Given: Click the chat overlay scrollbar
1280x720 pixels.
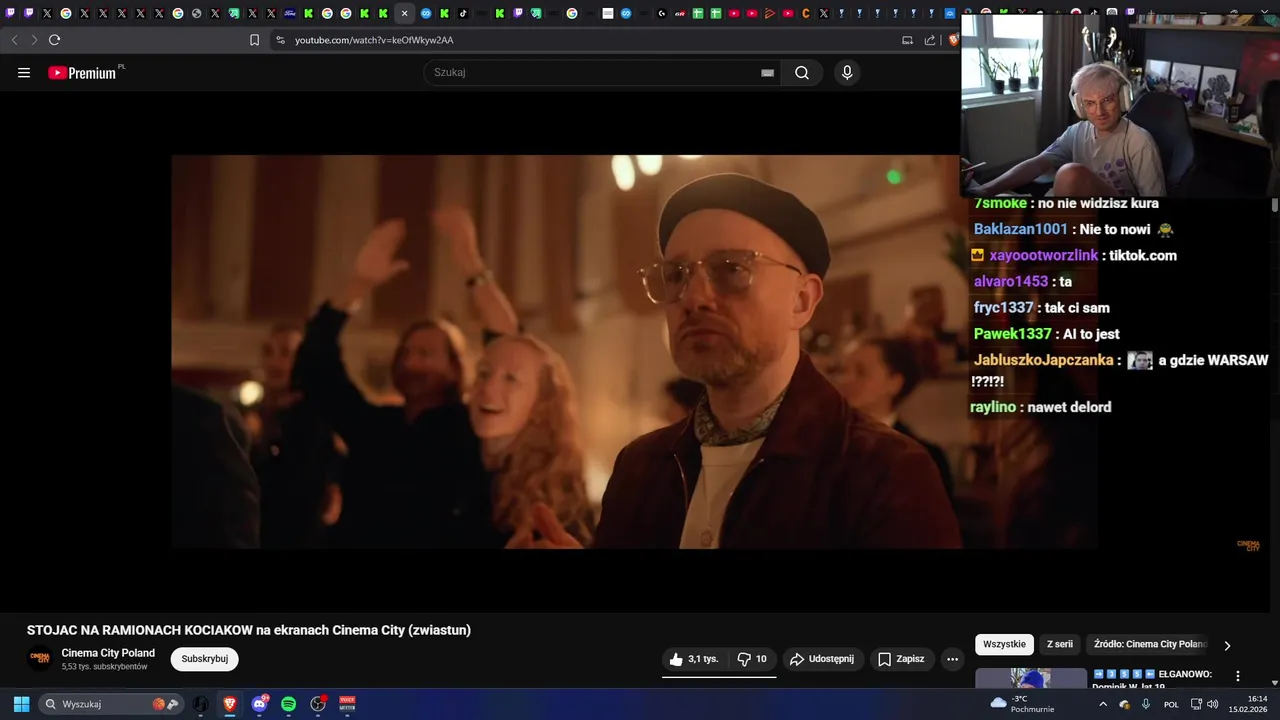Looking at the screenshot, I should (x=1275, y=204).
